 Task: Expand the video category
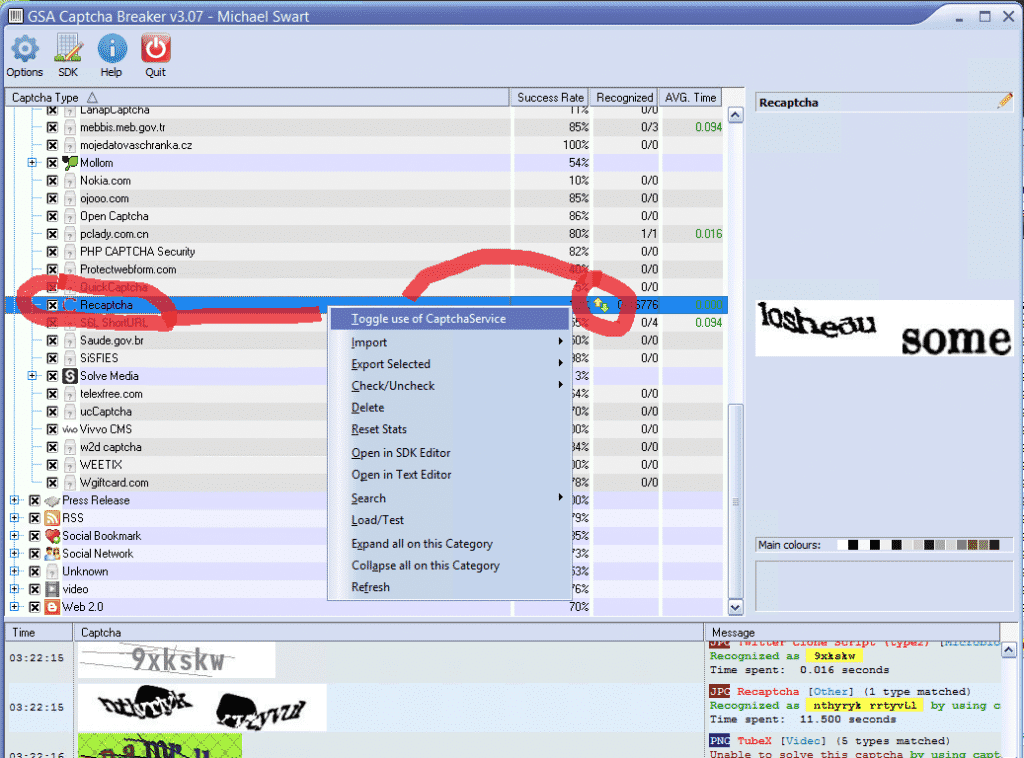[14, 589]
